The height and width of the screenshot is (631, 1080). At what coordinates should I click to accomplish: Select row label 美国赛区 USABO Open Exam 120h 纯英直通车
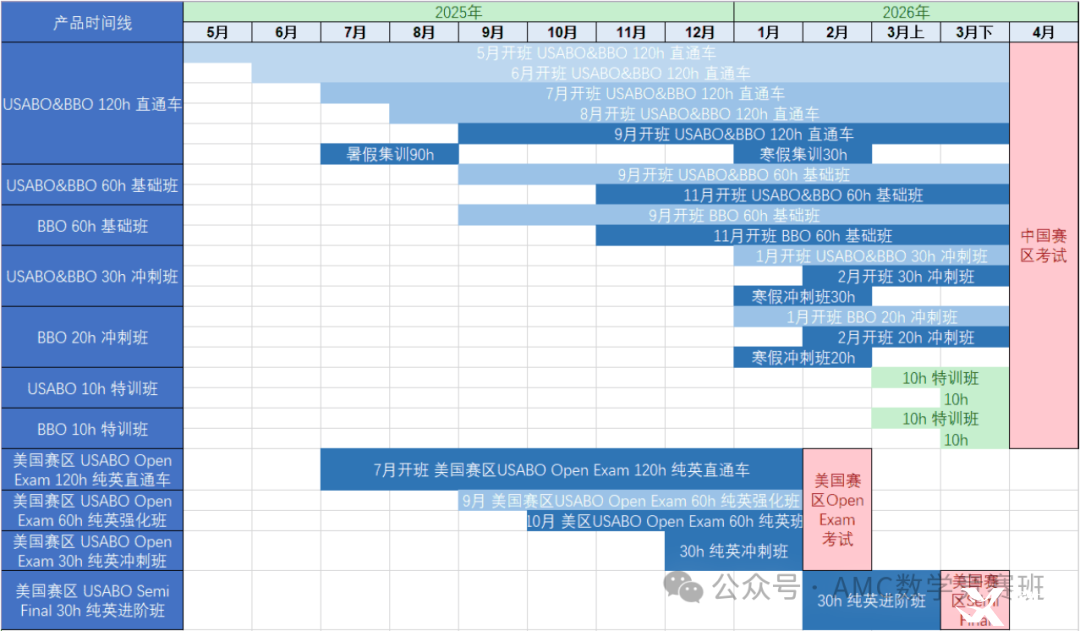pos(92,469)
